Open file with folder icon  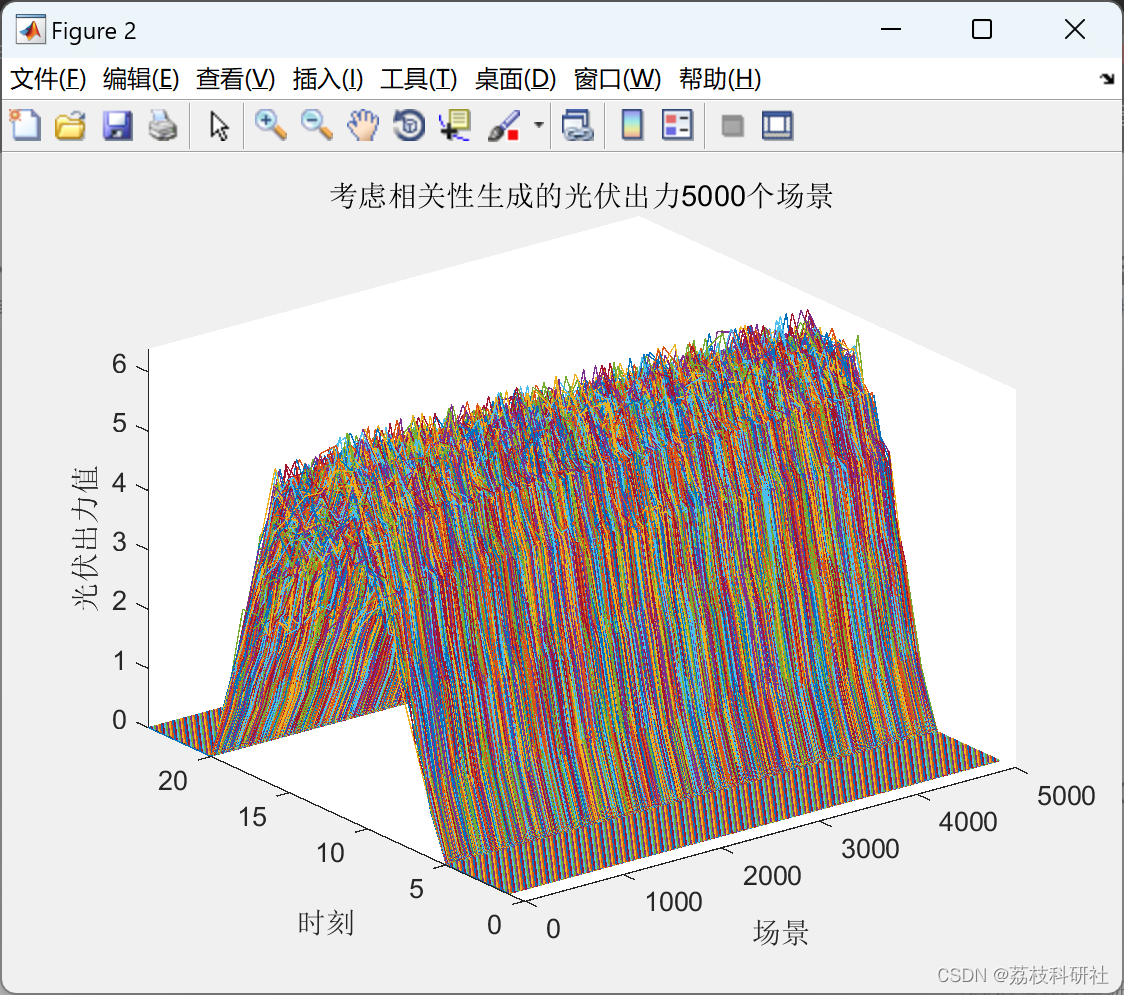point(70,125)
